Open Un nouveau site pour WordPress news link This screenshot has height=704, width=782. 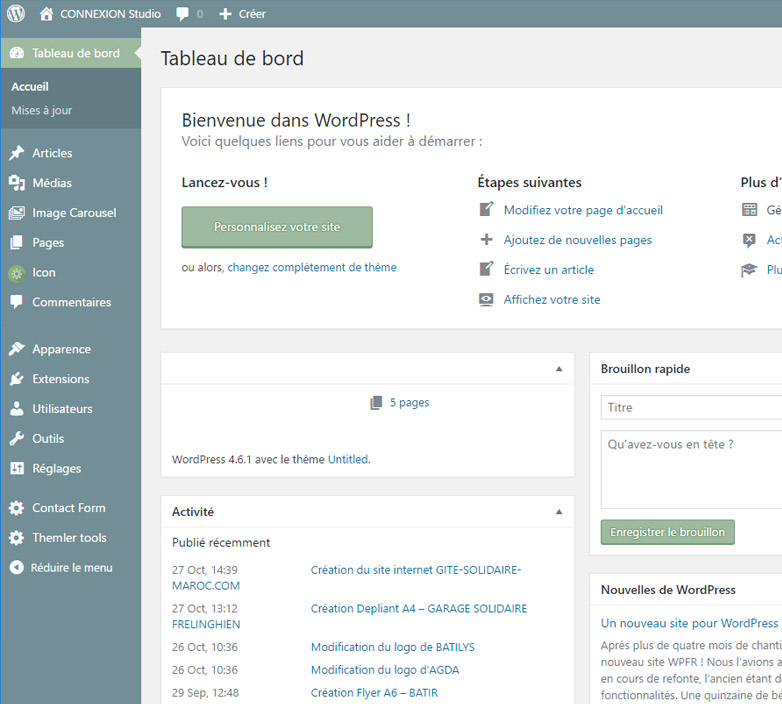(689, 623)
